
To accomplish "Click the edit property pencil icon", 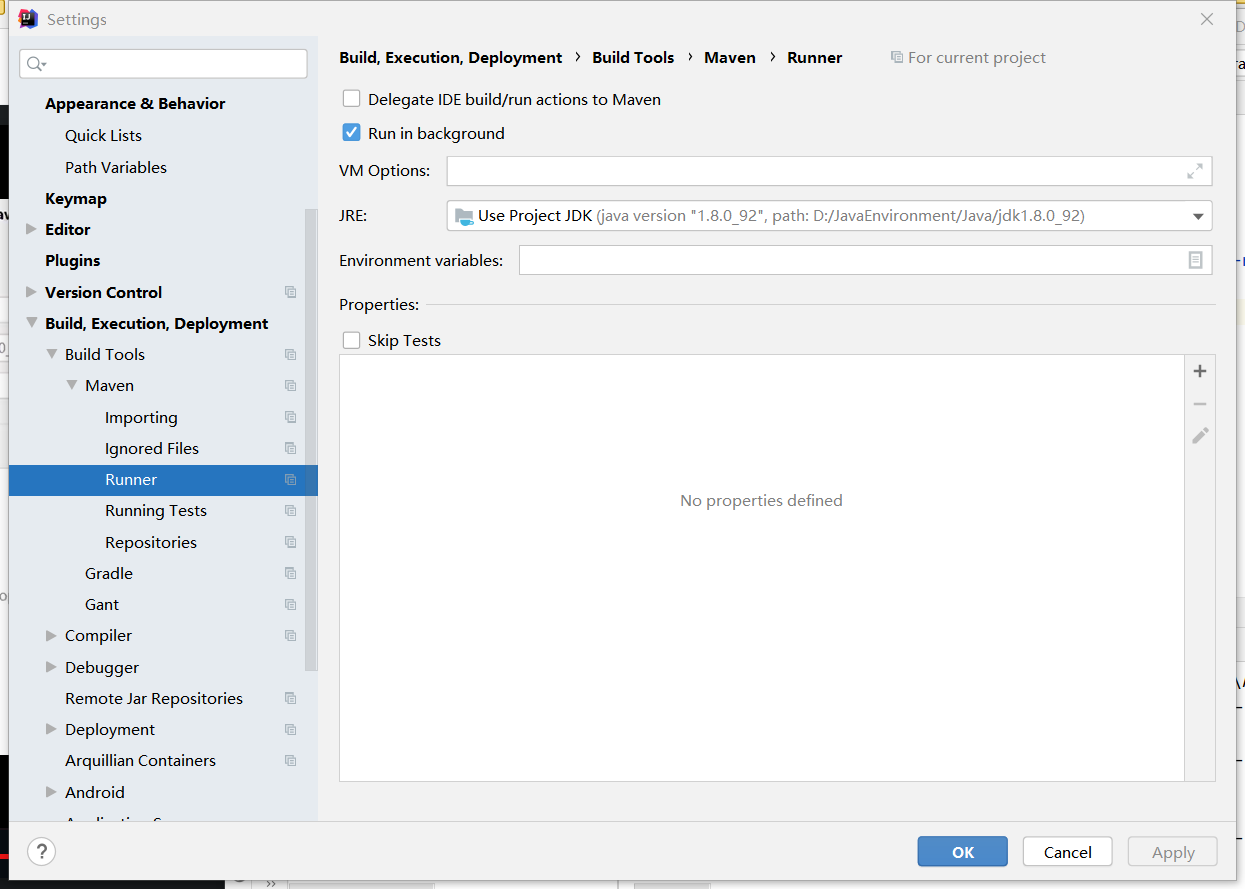I will click(1200, 435).
